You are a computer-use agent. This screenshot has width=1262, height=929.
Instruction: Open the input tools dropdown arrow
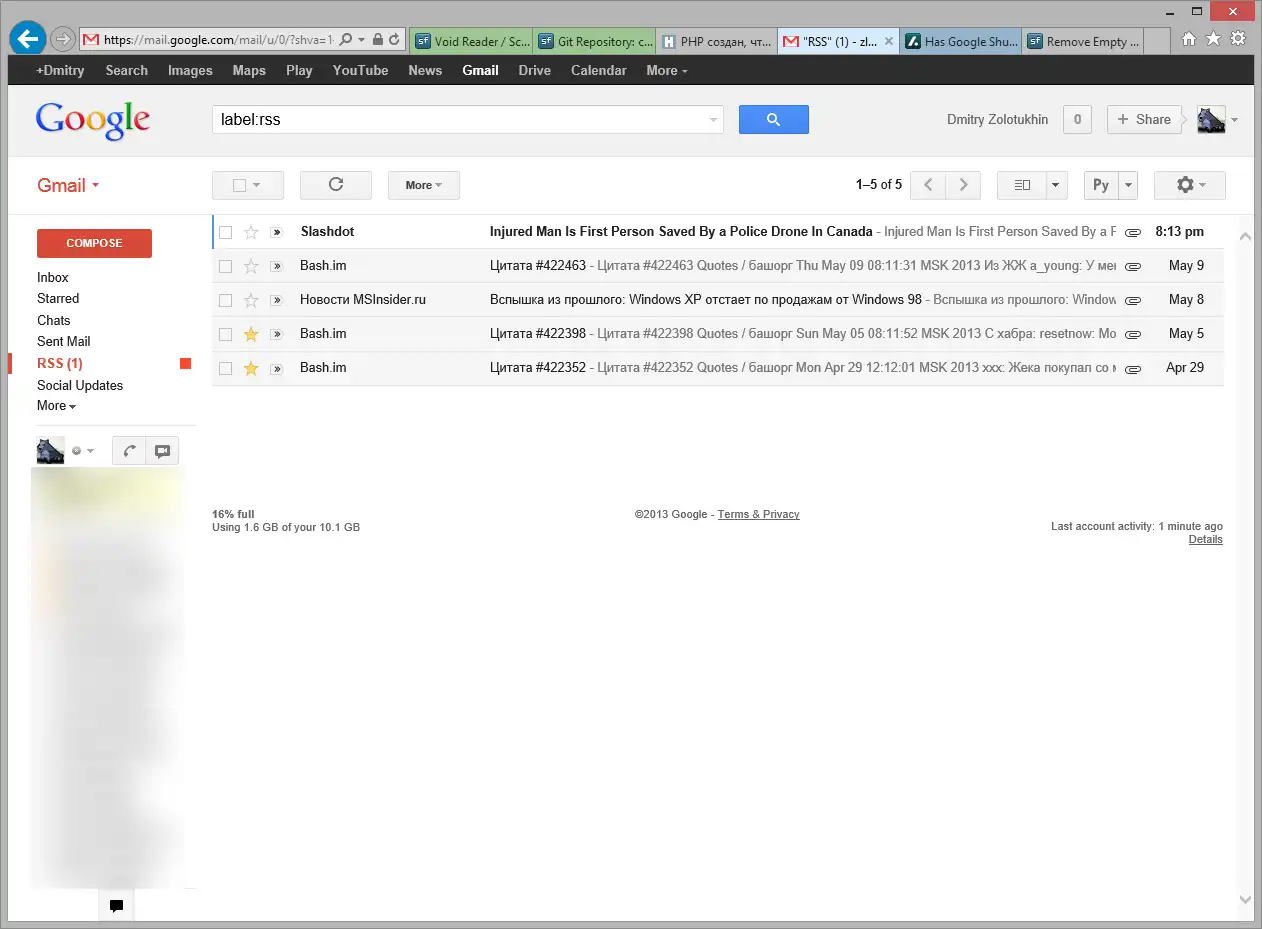click(x=1128, y=185)
